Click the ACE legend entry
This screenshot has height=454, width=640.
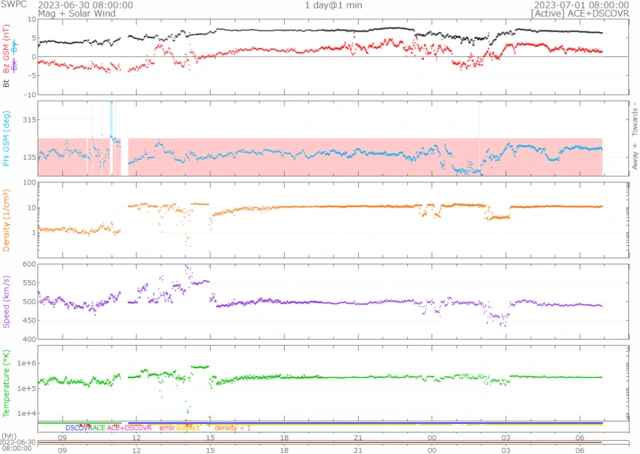pyautogui.click(x=100, y=428)
